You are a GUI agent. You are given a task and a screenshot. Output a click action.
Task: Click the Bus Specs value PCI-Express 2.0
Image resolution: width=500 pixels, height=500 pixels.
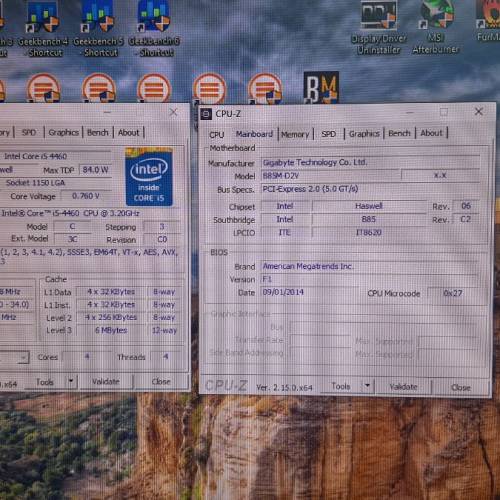tap(370, 189)
